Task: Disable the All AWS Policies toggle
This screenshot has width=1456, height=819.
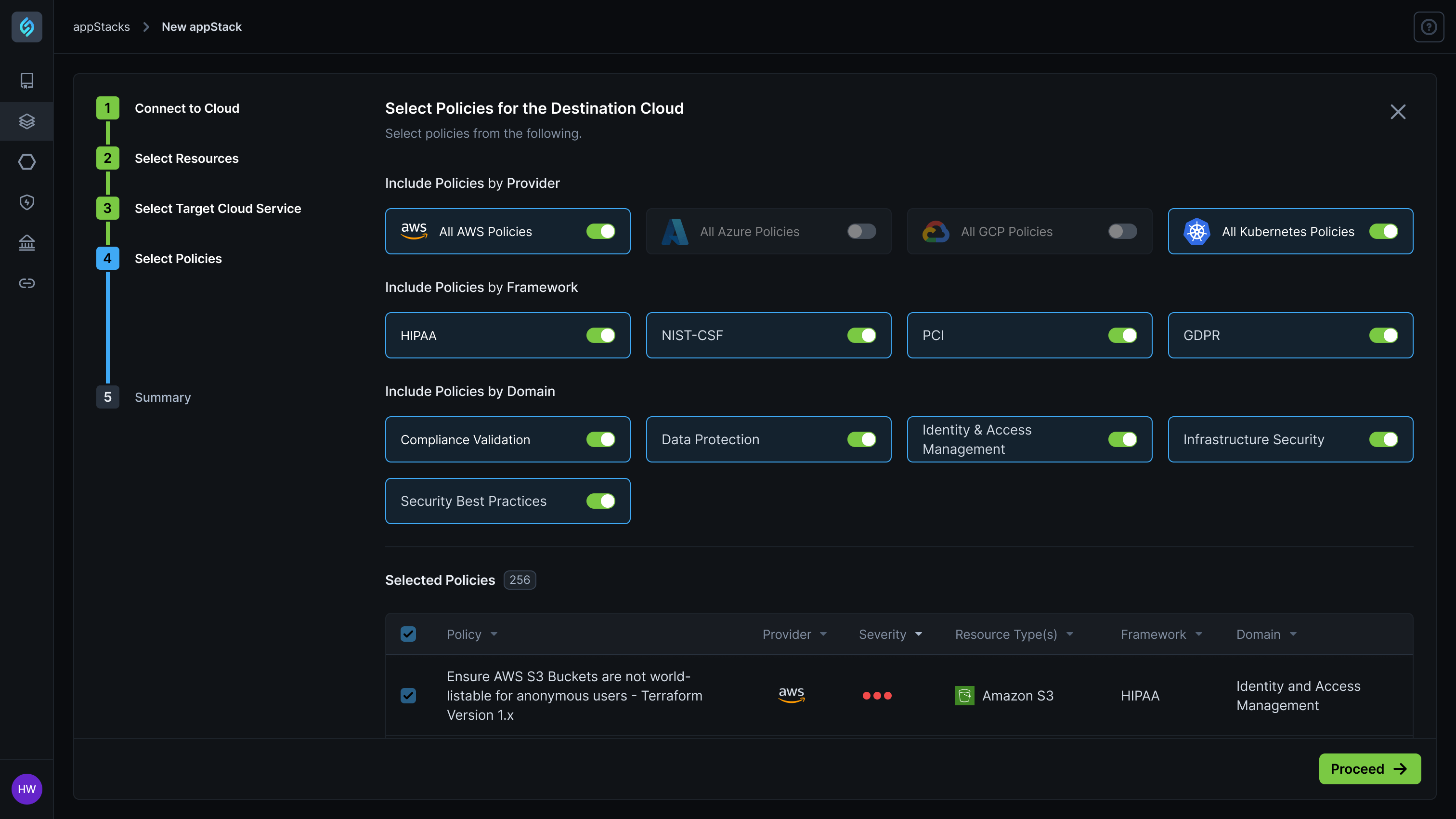Action: pos(600,231)
